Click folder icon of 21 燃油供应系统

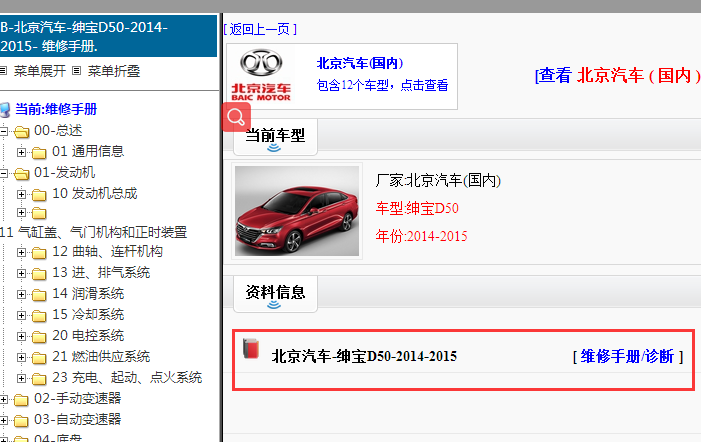coord(39,358)
